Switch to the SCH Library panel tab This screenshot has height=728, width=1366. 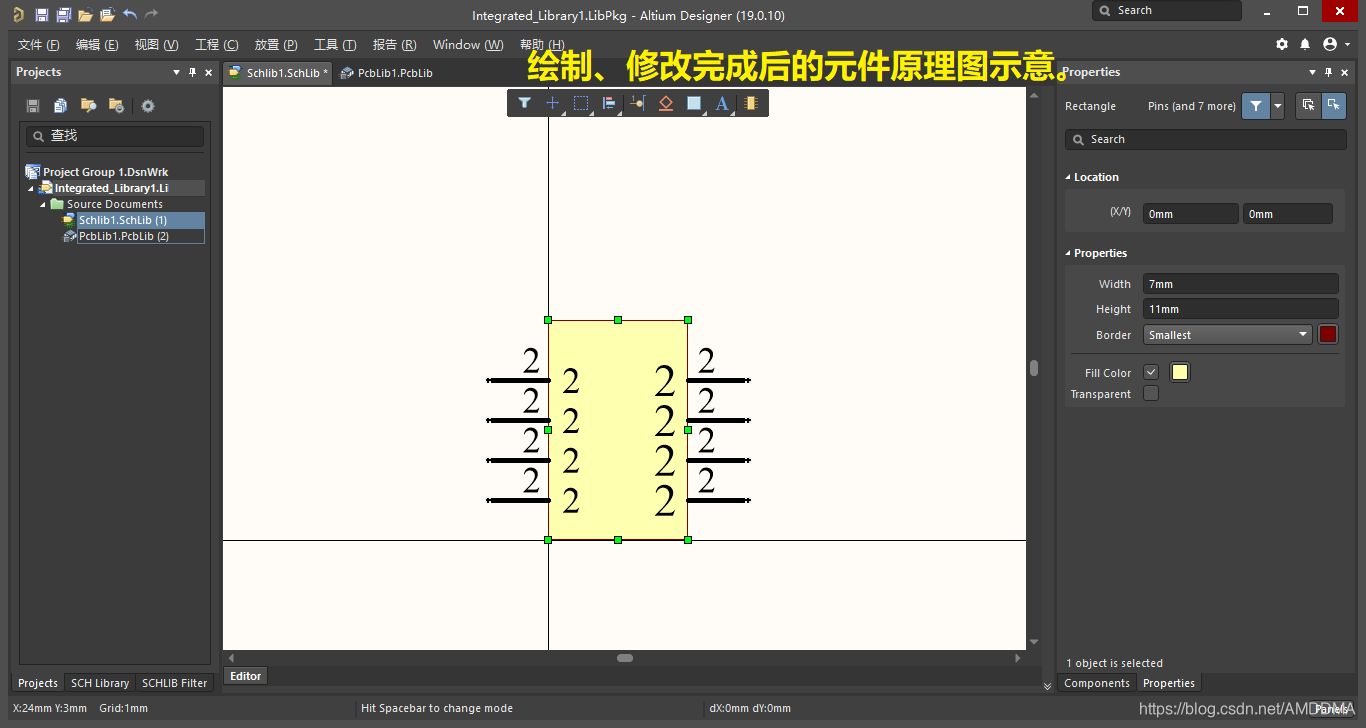99,683
